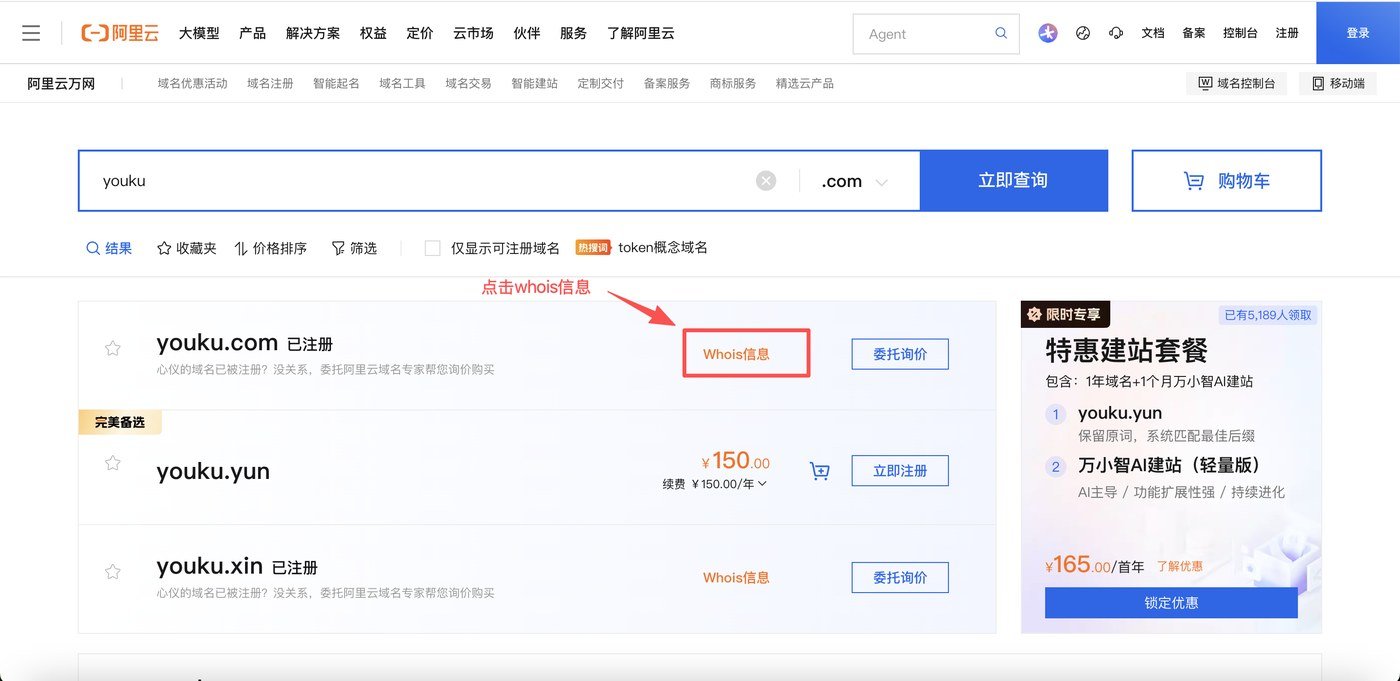This screenshot has width=1400, height=681.
Task: Click the 锁定优惠 button
Action: (1171, 603)
